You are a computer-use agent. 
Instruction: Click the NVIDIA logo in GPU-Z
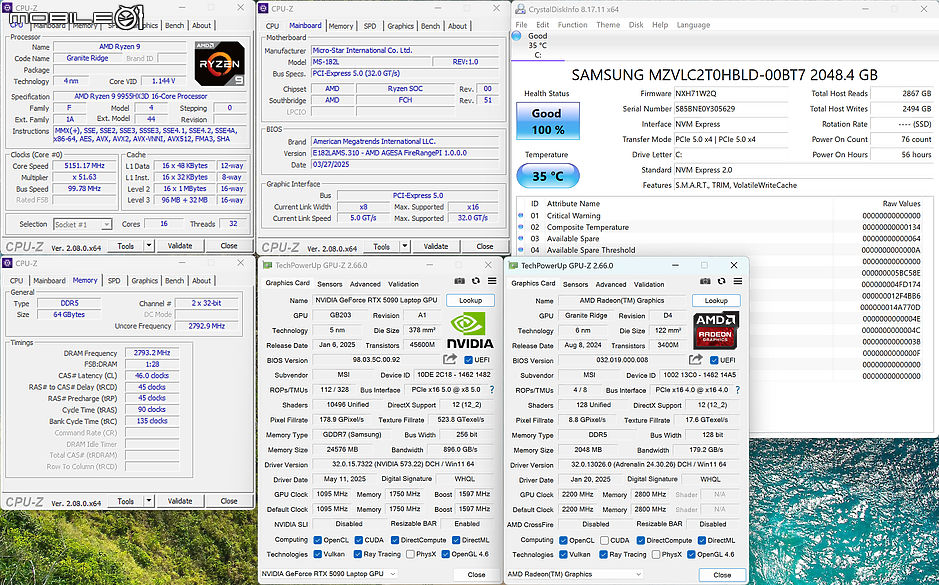coord(470,330)
